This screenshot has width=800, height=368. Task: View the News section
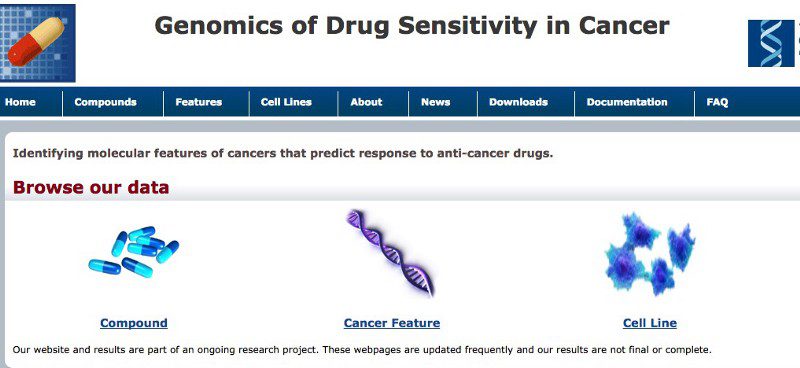(x=436, y=102)
